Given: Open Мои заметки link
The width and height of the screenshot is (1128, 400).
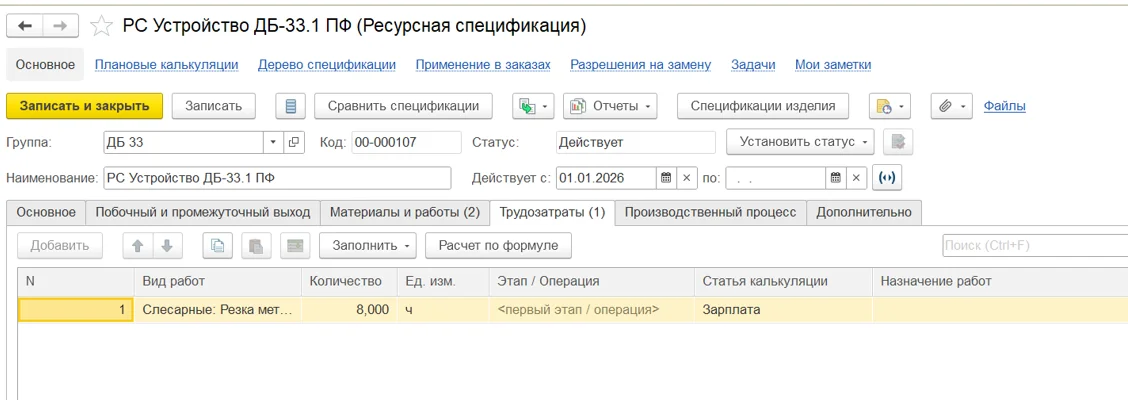Looking at the screenshot, I should coord(833,65).
